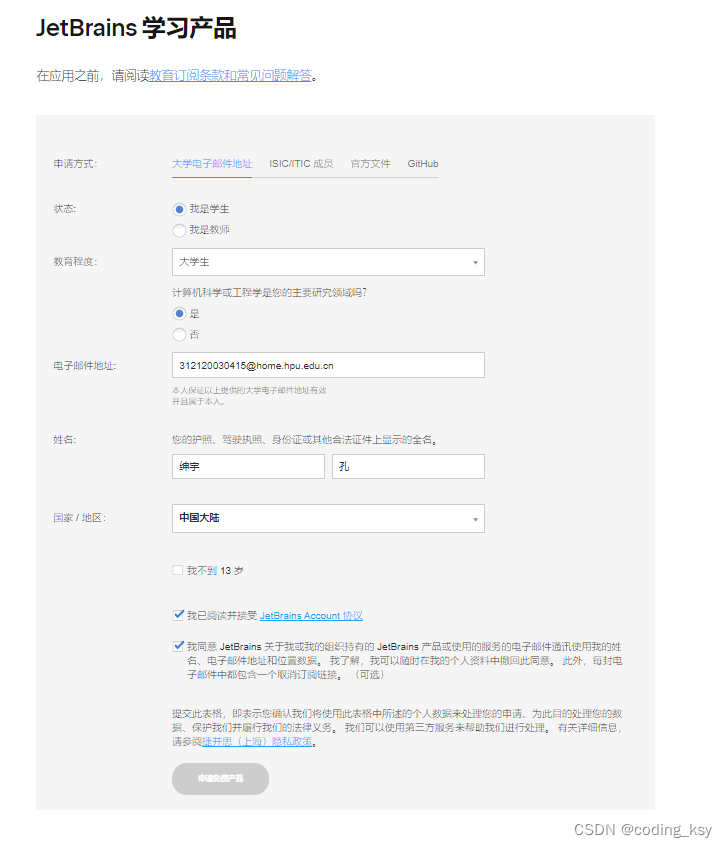
Task: Uncheck the email communication consent checkbox
Action: [x=178, y=646]
